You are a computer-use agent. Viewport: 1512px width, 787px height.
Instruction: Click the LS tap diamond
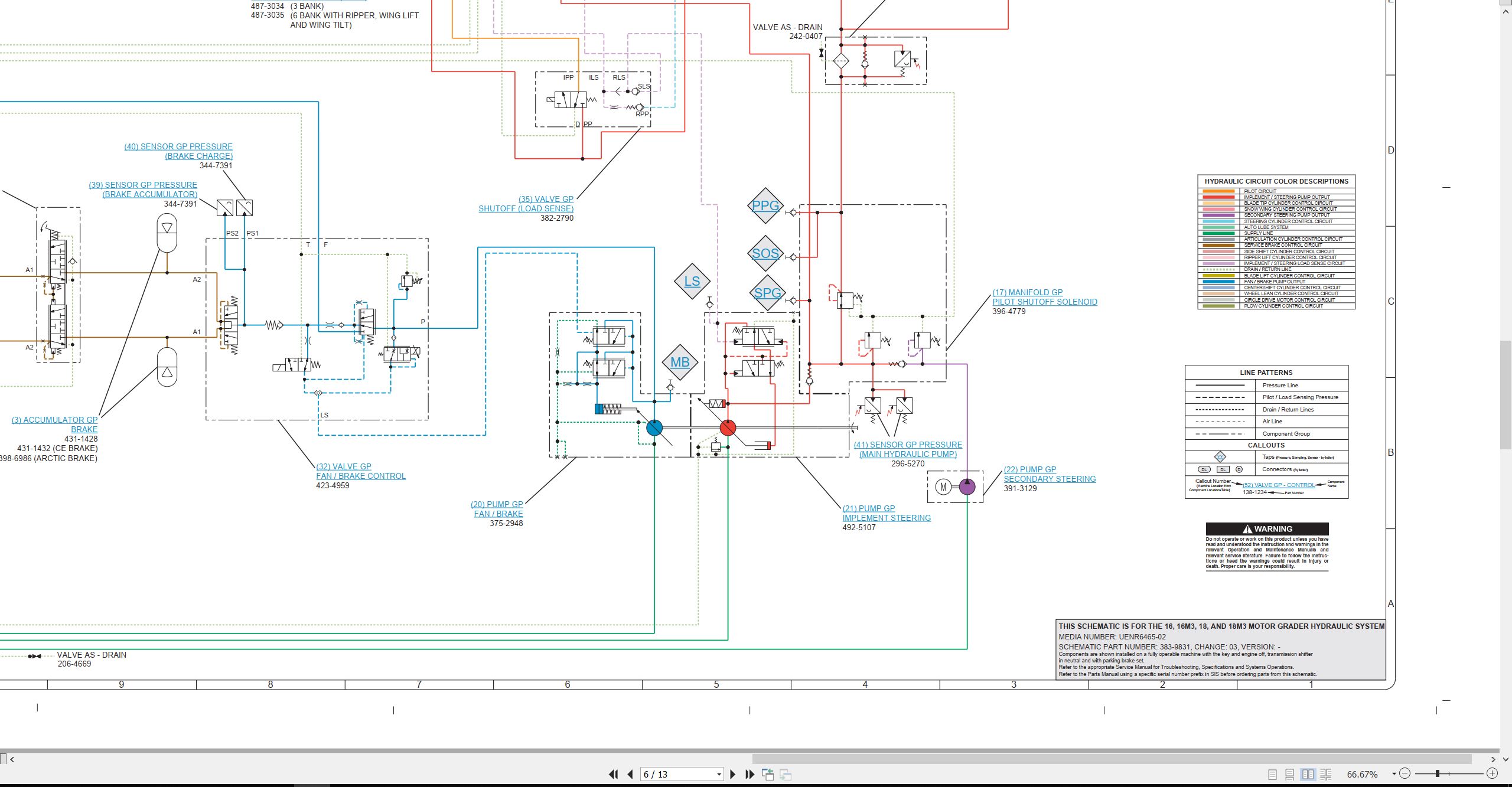[692, 282]
